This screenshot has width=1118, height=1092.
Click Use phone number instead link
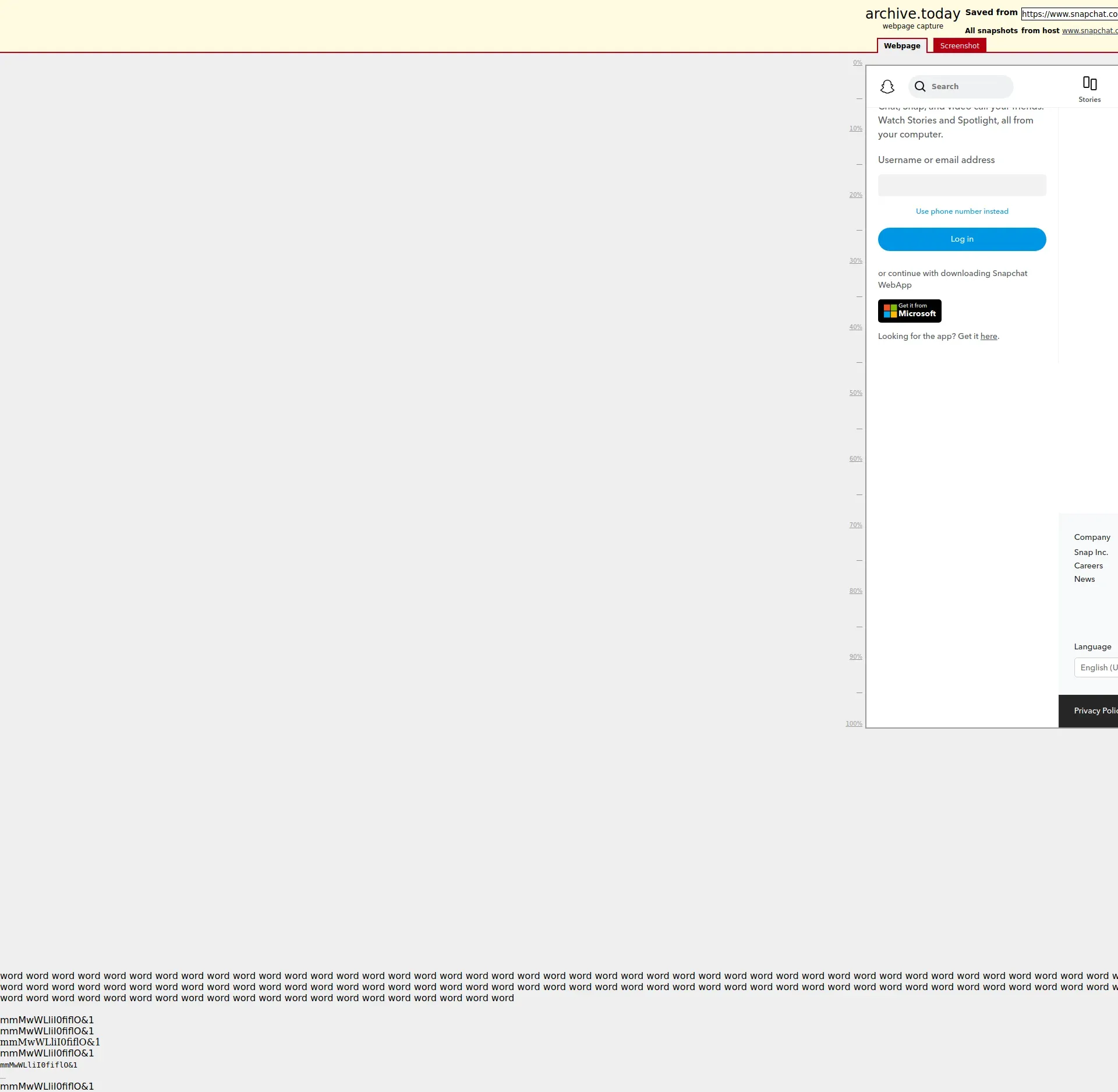point(961,211)
